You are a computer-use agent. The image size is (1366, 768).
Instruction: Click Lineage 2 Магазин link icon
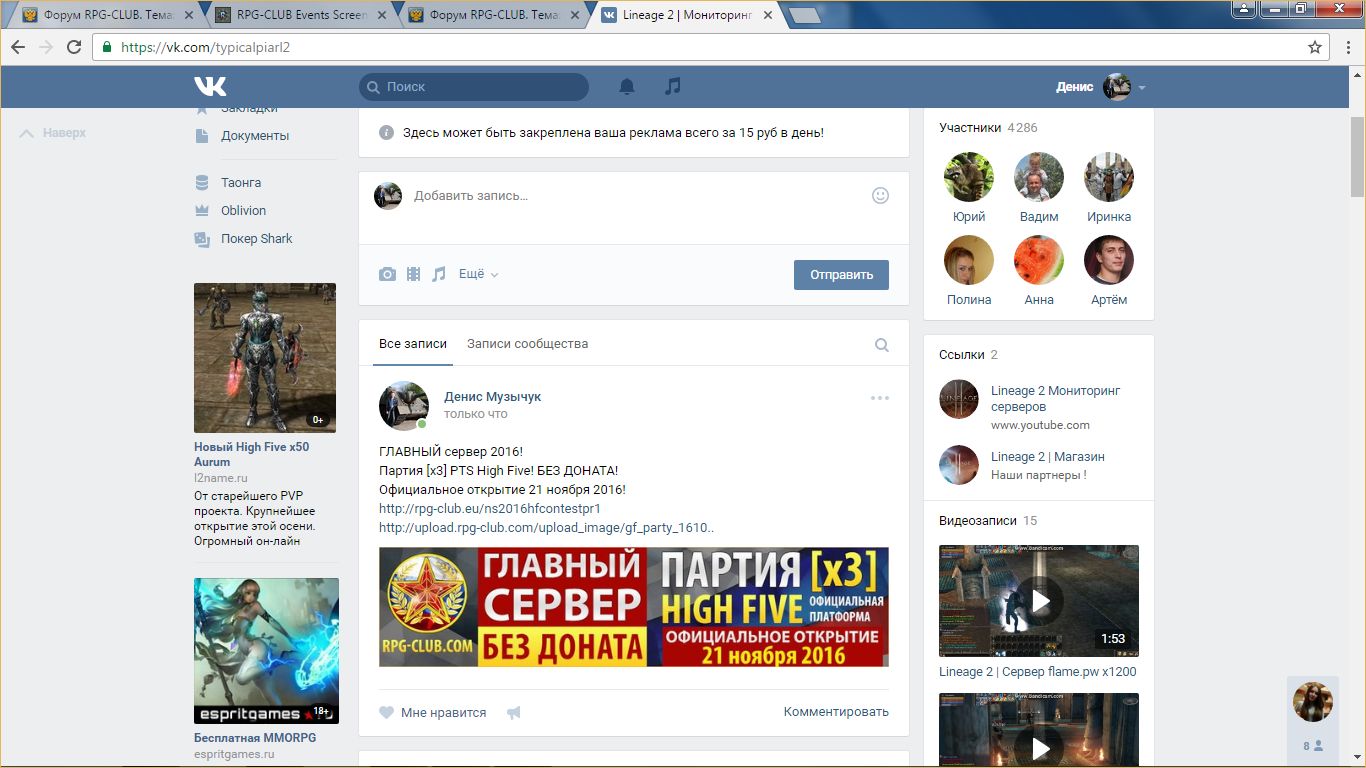(x=959, y=465)
